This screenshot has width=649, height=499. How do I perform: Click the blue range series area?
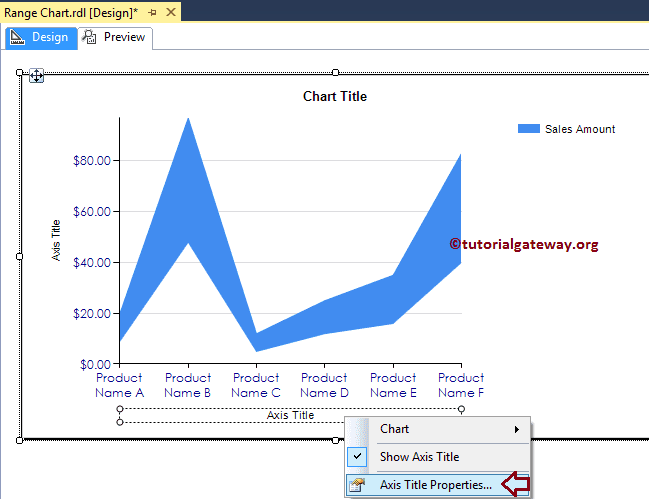click(188, 186)
